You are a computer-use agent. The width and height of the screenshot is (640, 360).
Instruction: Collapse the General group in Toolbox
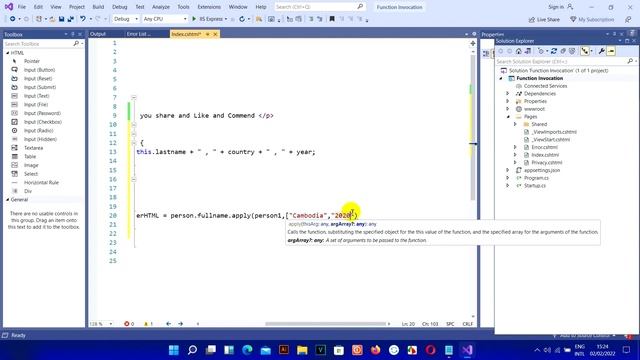8,200
